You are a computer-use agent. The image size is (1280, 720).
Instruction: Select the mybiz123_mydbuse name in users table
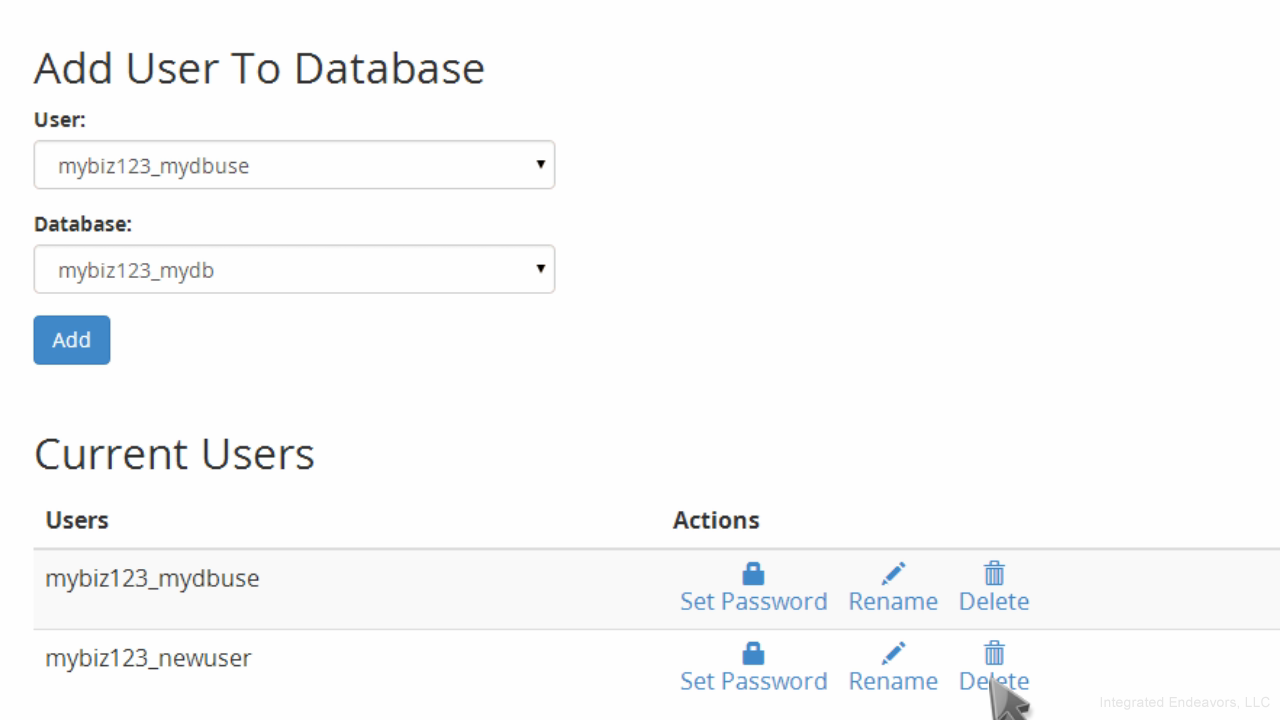pyautogui.click(x=152, y=579)
